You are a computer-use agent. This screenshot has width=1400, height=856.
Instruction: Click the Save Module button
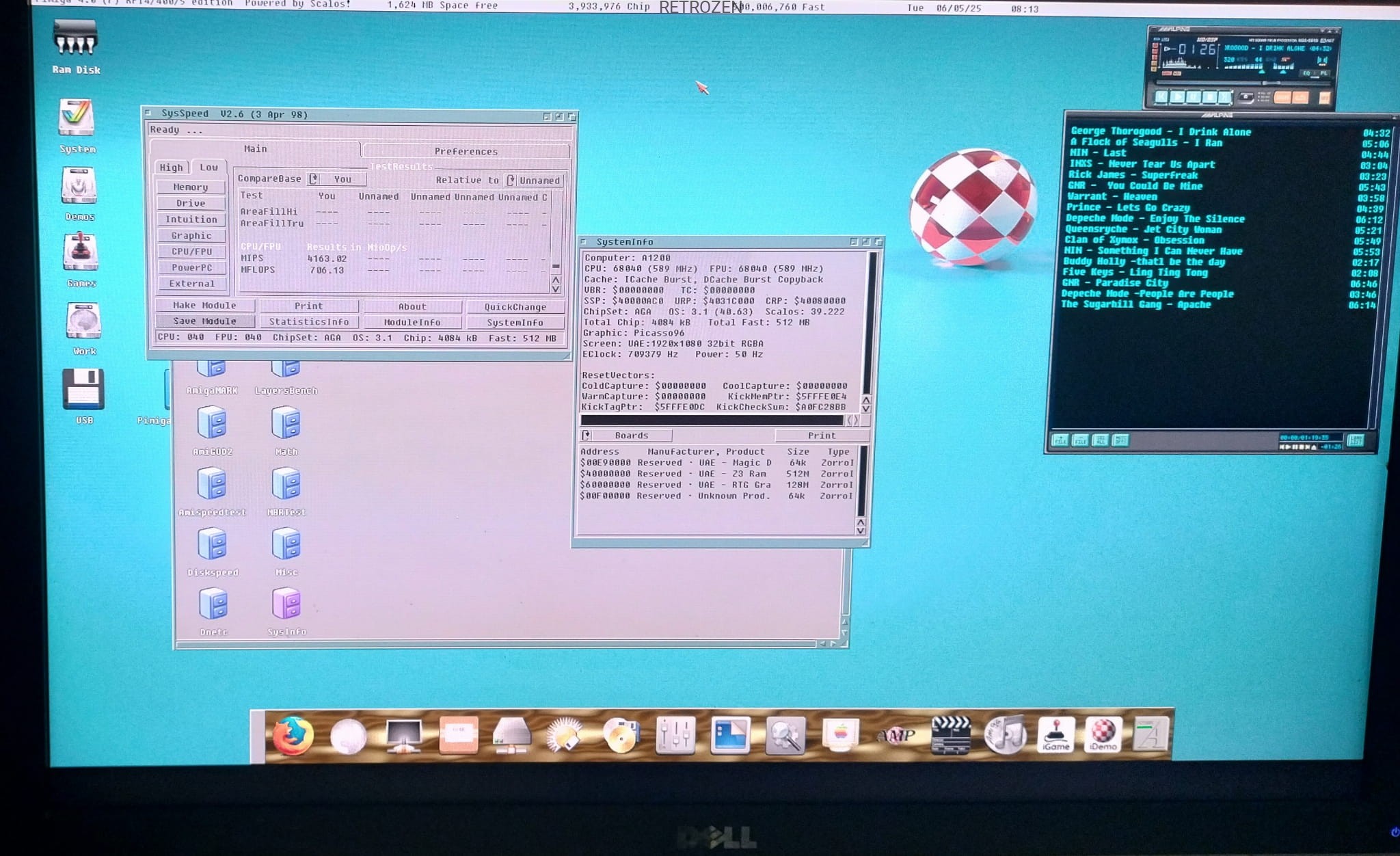(x=204, y=321)
